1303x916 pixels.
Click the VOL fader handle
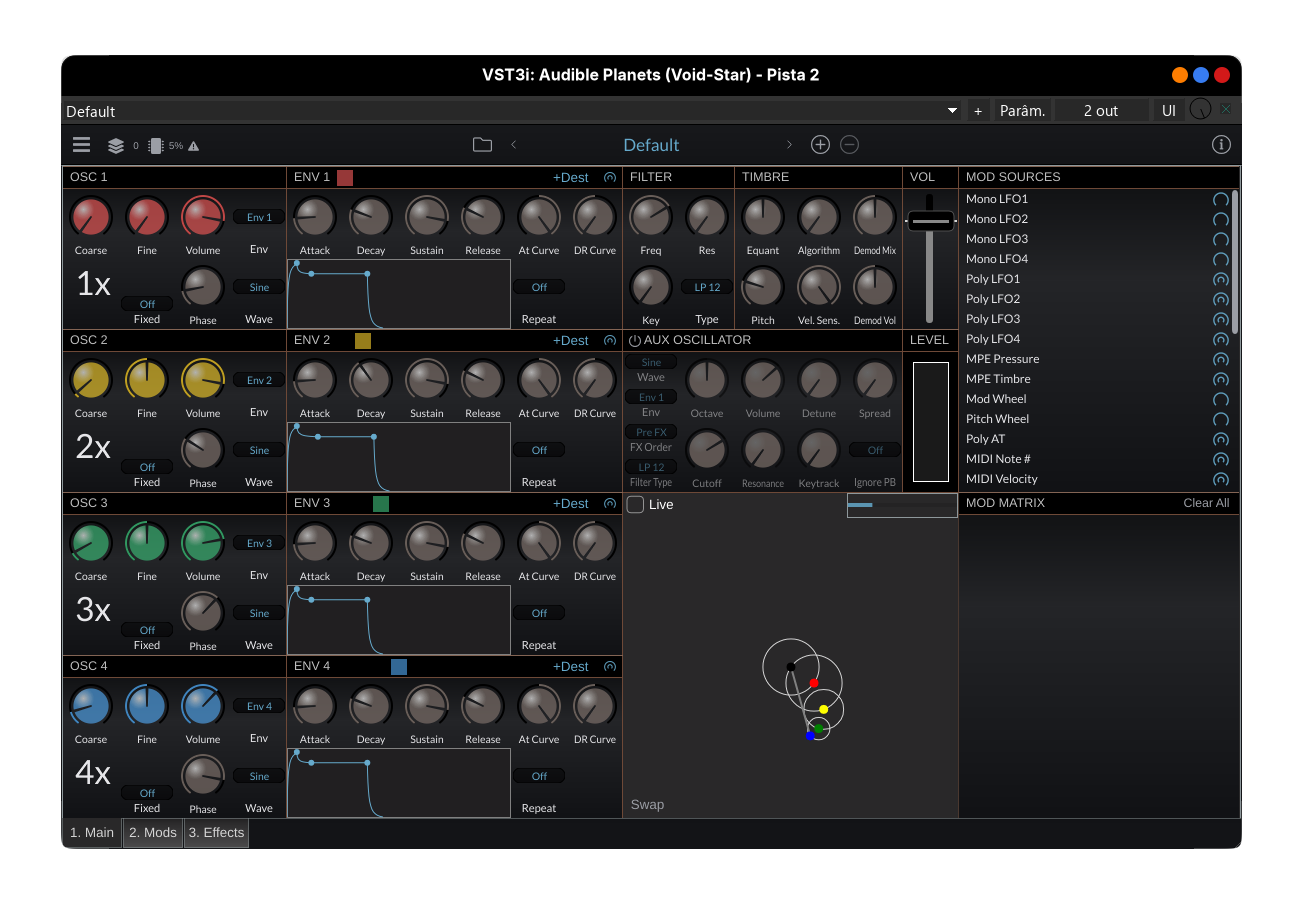(x=930, y=220)
